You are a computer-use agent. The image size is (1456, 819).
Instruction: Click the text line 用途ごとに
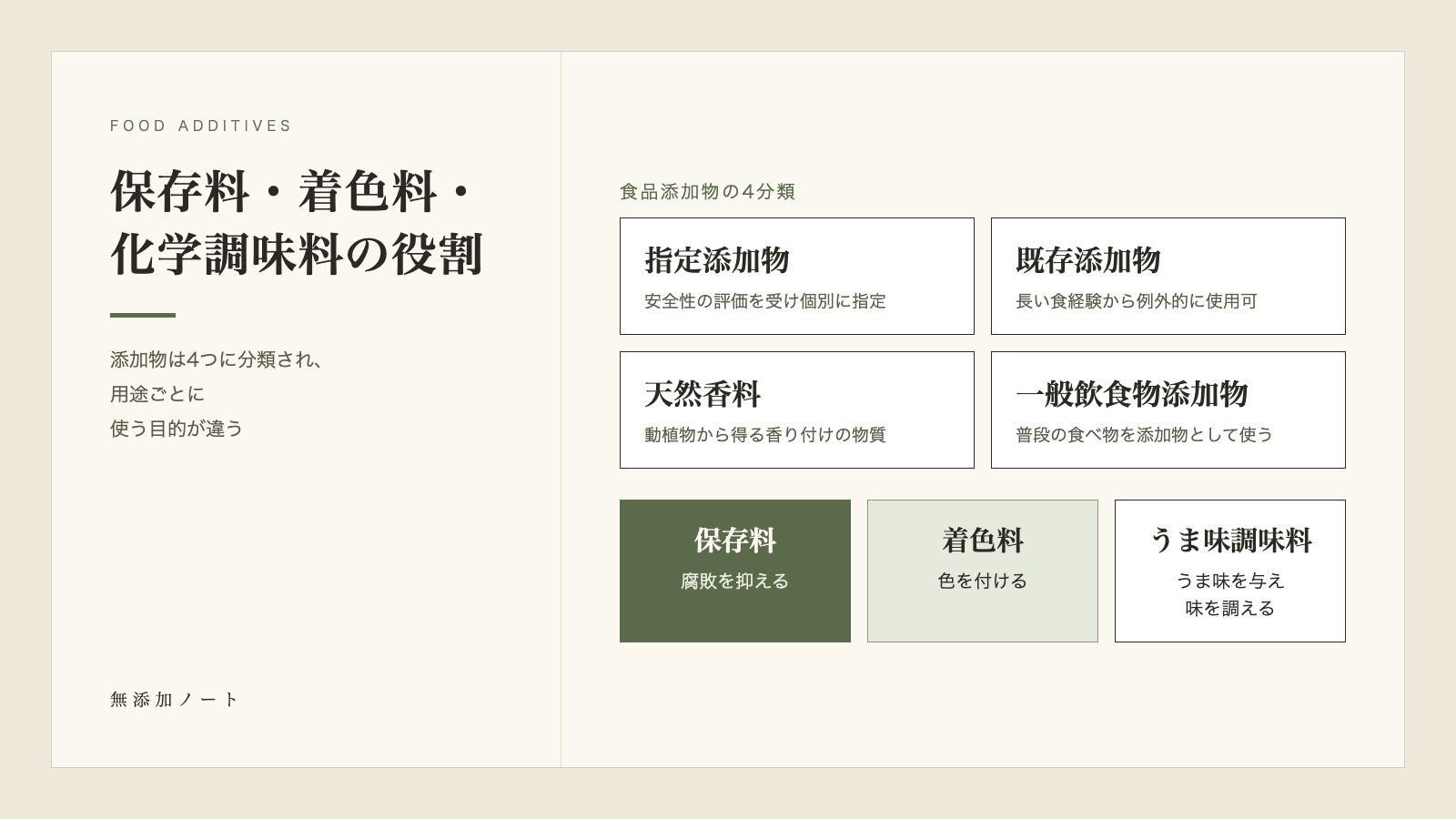coord(157,394)
